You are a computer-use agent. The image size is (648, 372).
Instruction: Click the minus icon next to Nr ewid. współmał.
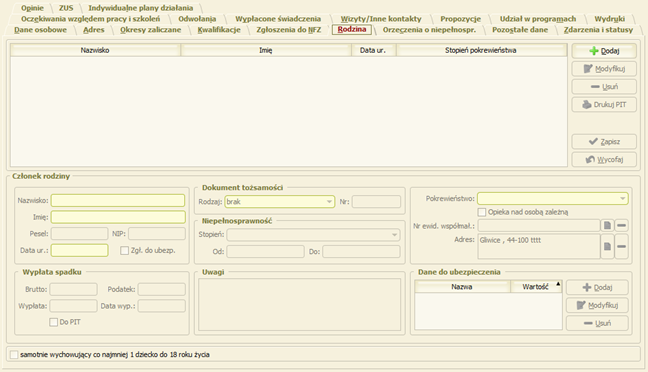pyautogui.click(x=622, y=225)
